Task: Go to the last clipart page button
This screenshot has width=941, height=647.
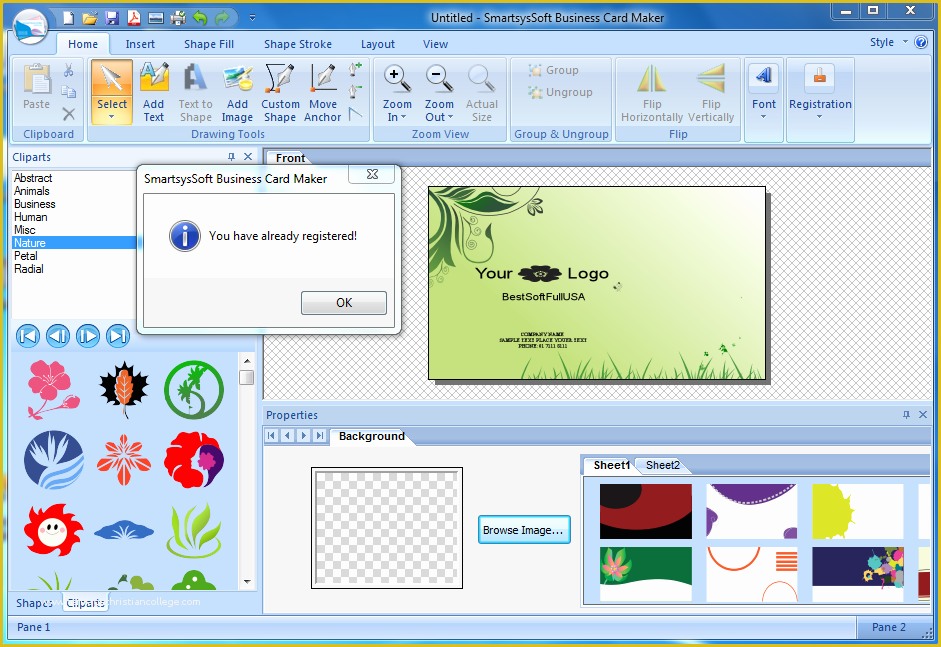Action: 118,336
